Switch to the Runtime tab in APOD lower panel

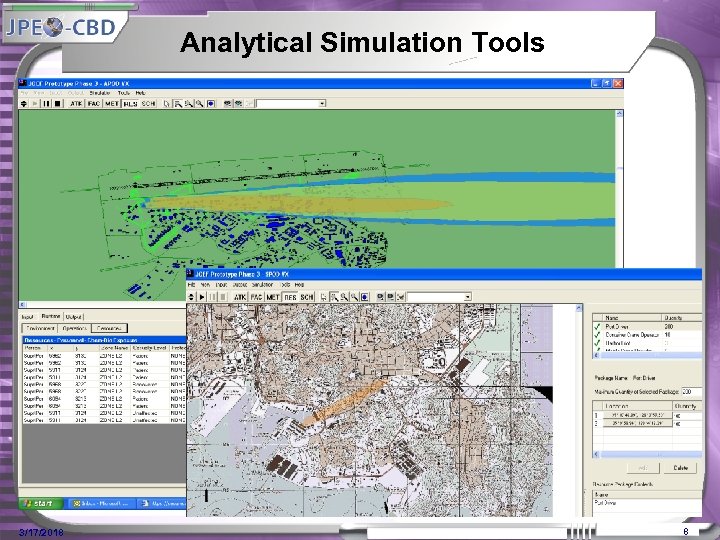pyautogui.click(x=51, y=316)
